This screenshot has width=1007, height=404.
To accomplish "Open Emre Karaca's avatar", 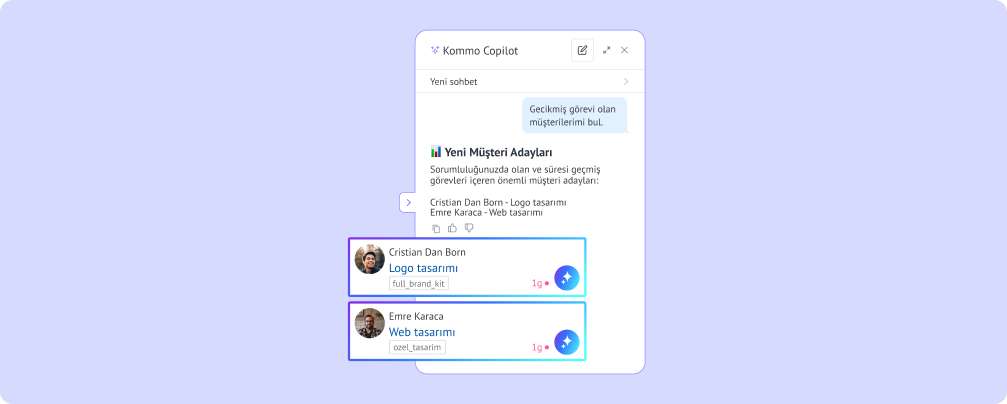I will tap(369, 324).
